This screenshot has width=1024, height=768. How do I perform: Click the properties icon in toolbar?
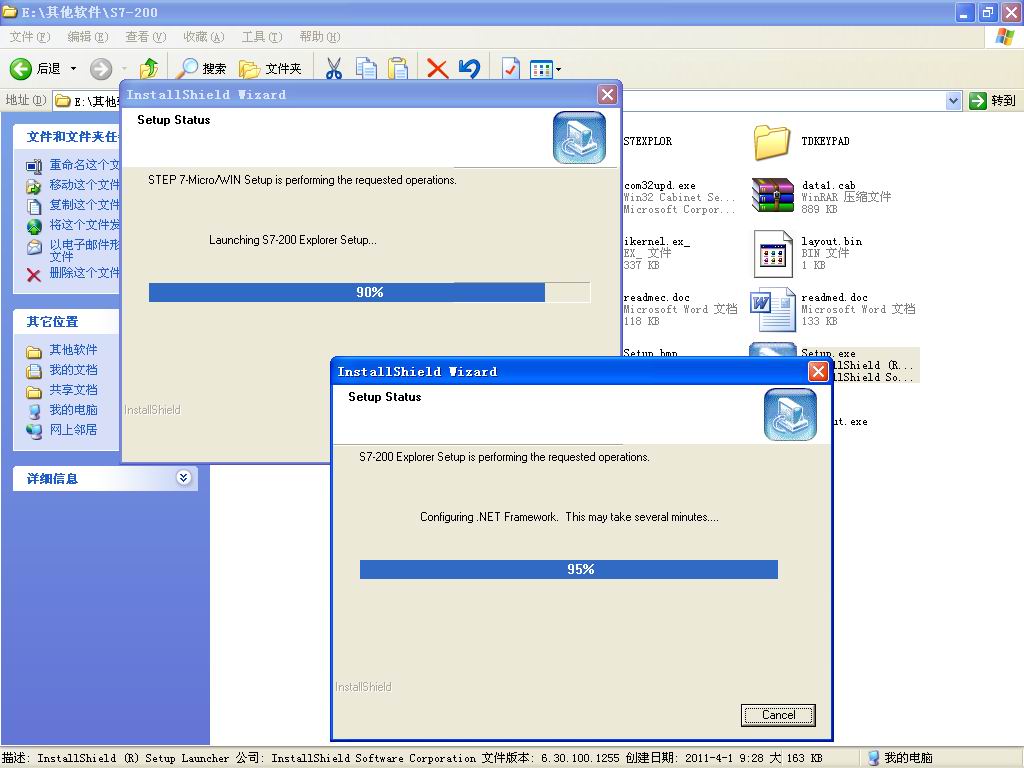pyautogui.click(x=511, y=68)
